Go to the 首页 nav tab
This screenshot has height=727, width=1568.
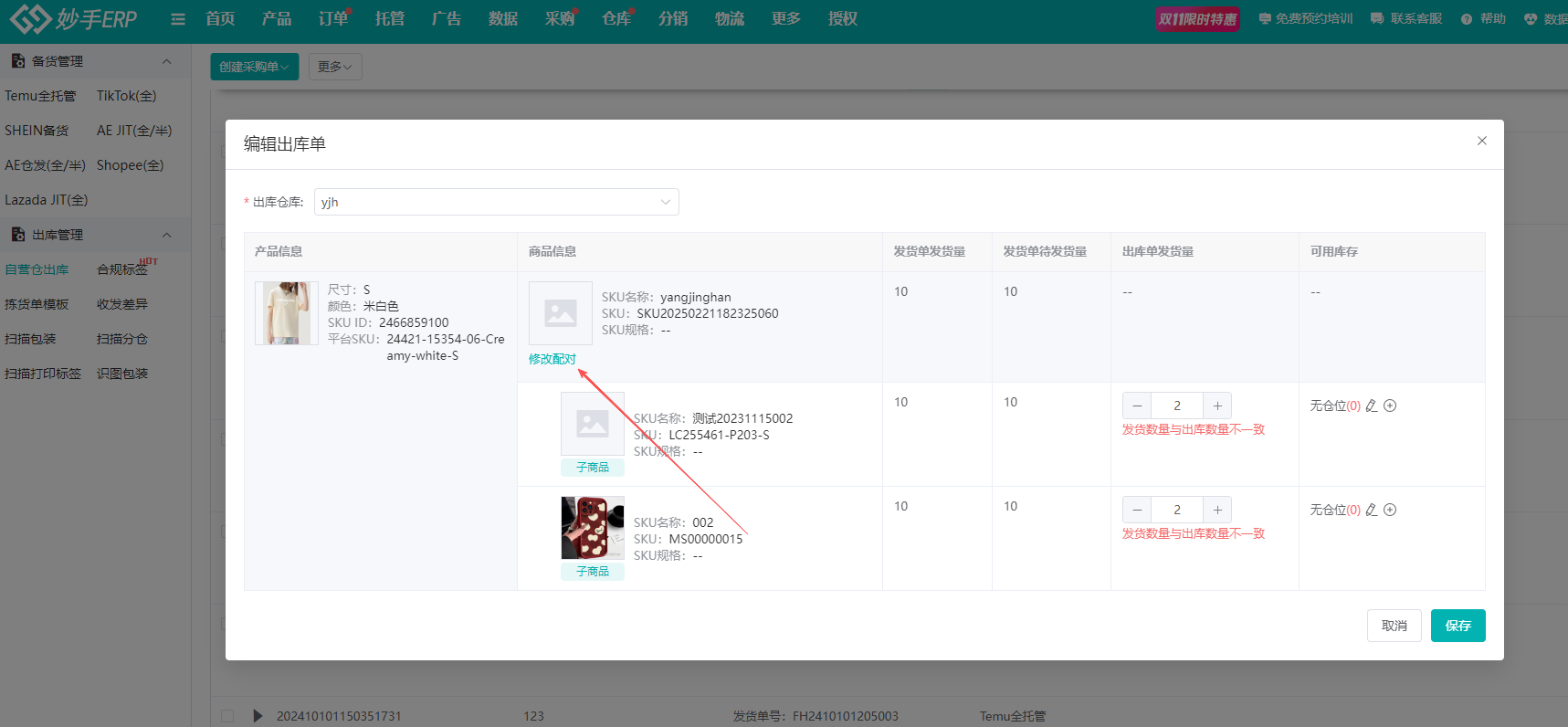220,18
